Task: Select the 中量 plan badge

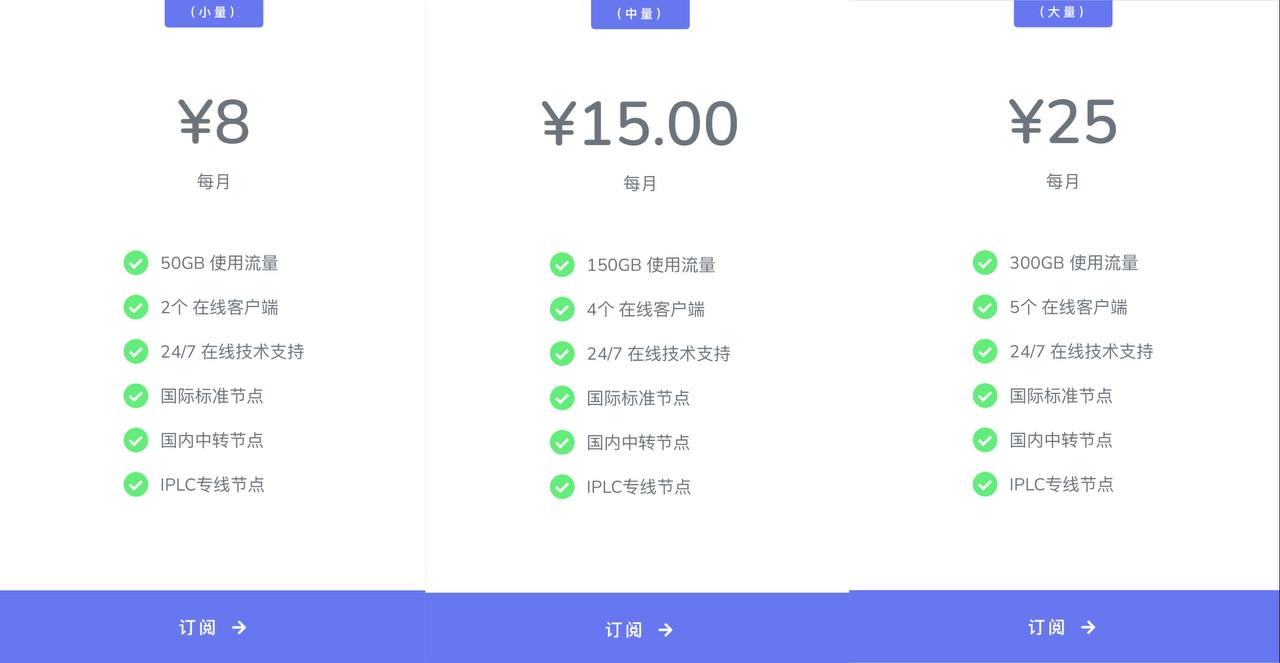Action: 639,14
